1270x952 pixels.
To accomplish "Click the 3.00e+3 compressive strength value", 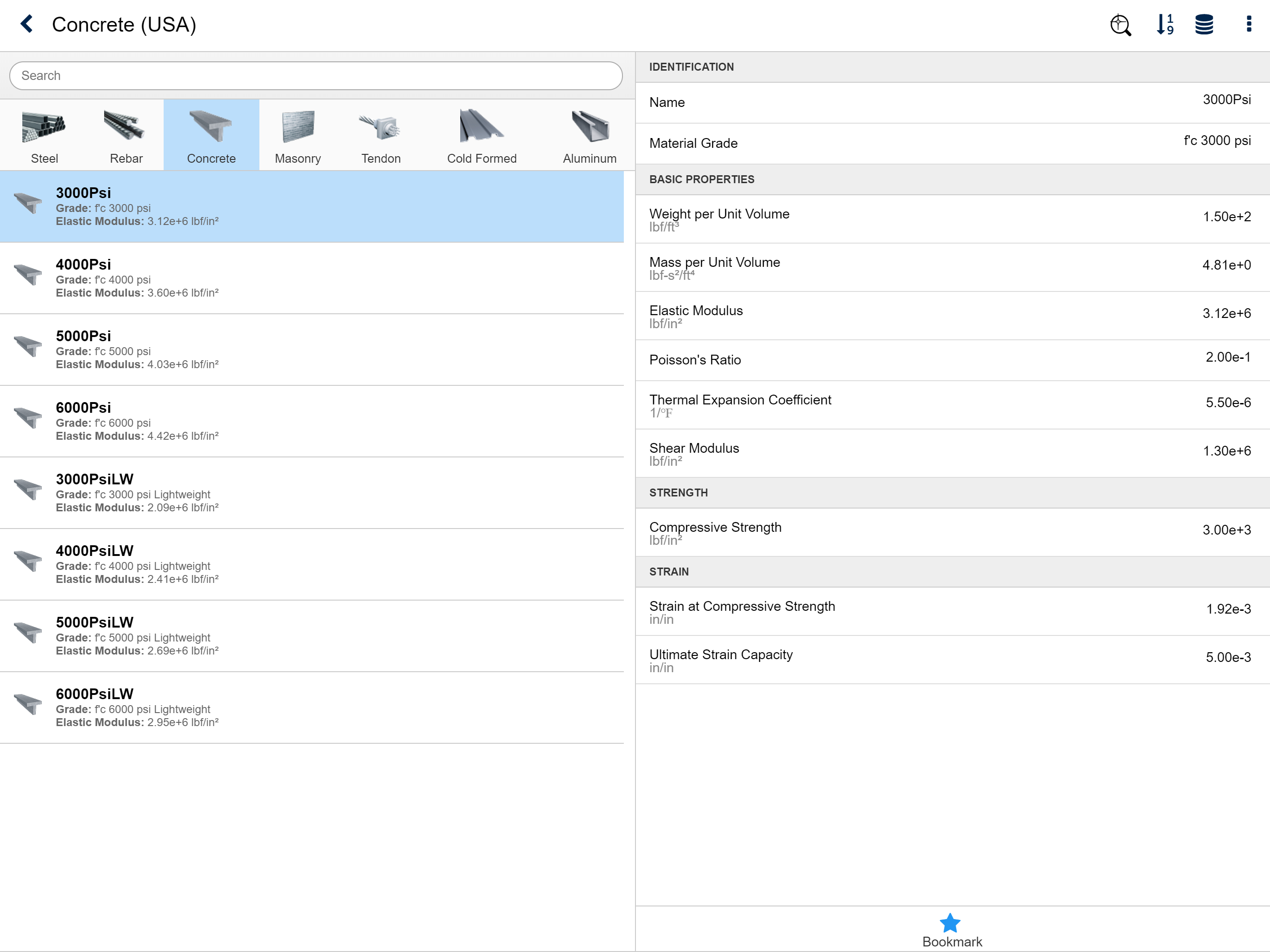I will click(x=1227, y=530).
